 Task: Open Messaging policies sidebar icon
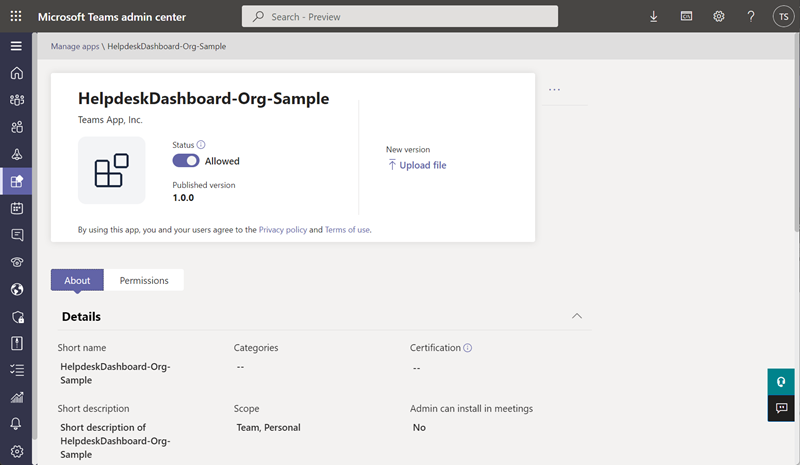(16, 235)
